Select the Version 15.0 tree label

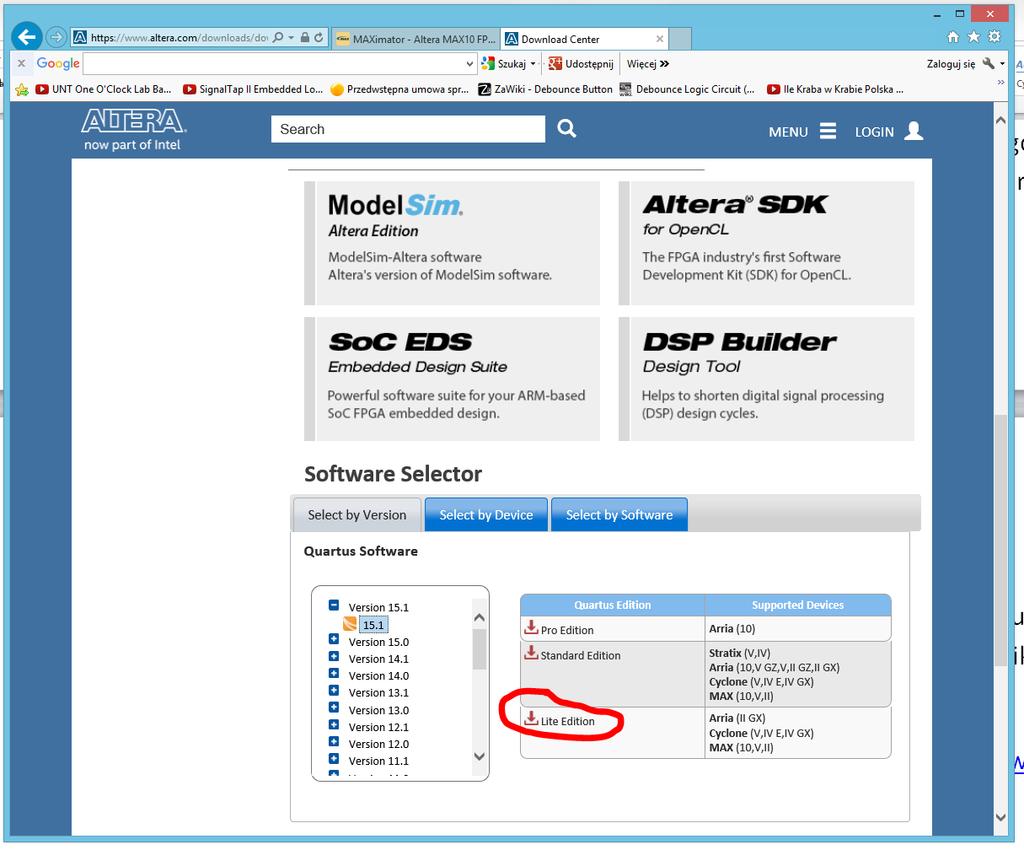coord(379,642)
